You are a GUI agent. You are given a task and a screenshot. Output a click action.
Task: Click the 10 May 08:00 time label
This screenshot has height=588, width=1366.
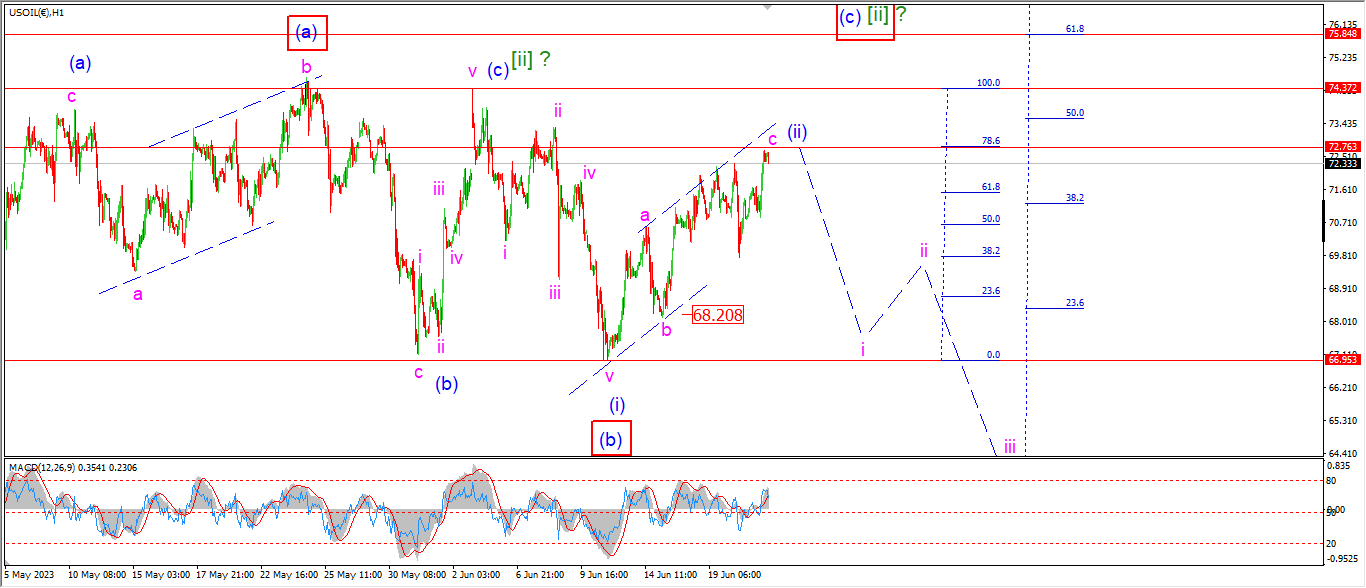96,575
